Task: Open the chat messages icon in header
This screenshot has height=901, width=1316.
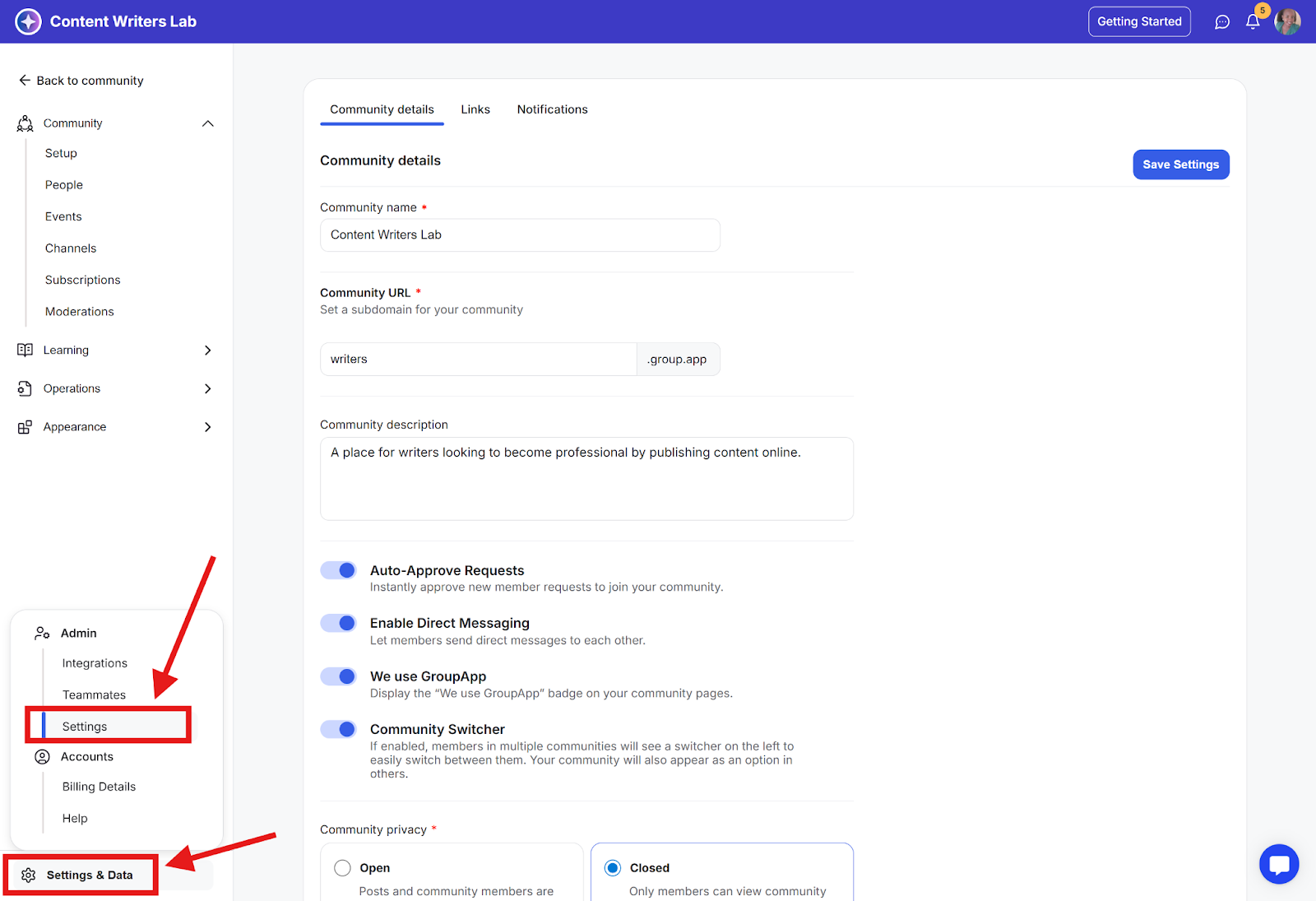Action: [x=1222, y=22]
